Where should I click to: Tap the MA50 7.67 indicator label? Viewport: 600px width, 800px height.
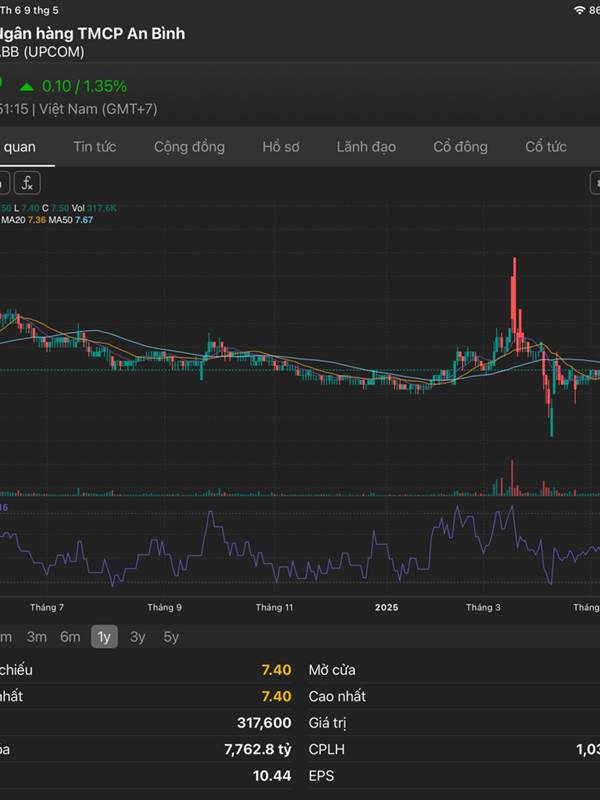click(70, 220)
